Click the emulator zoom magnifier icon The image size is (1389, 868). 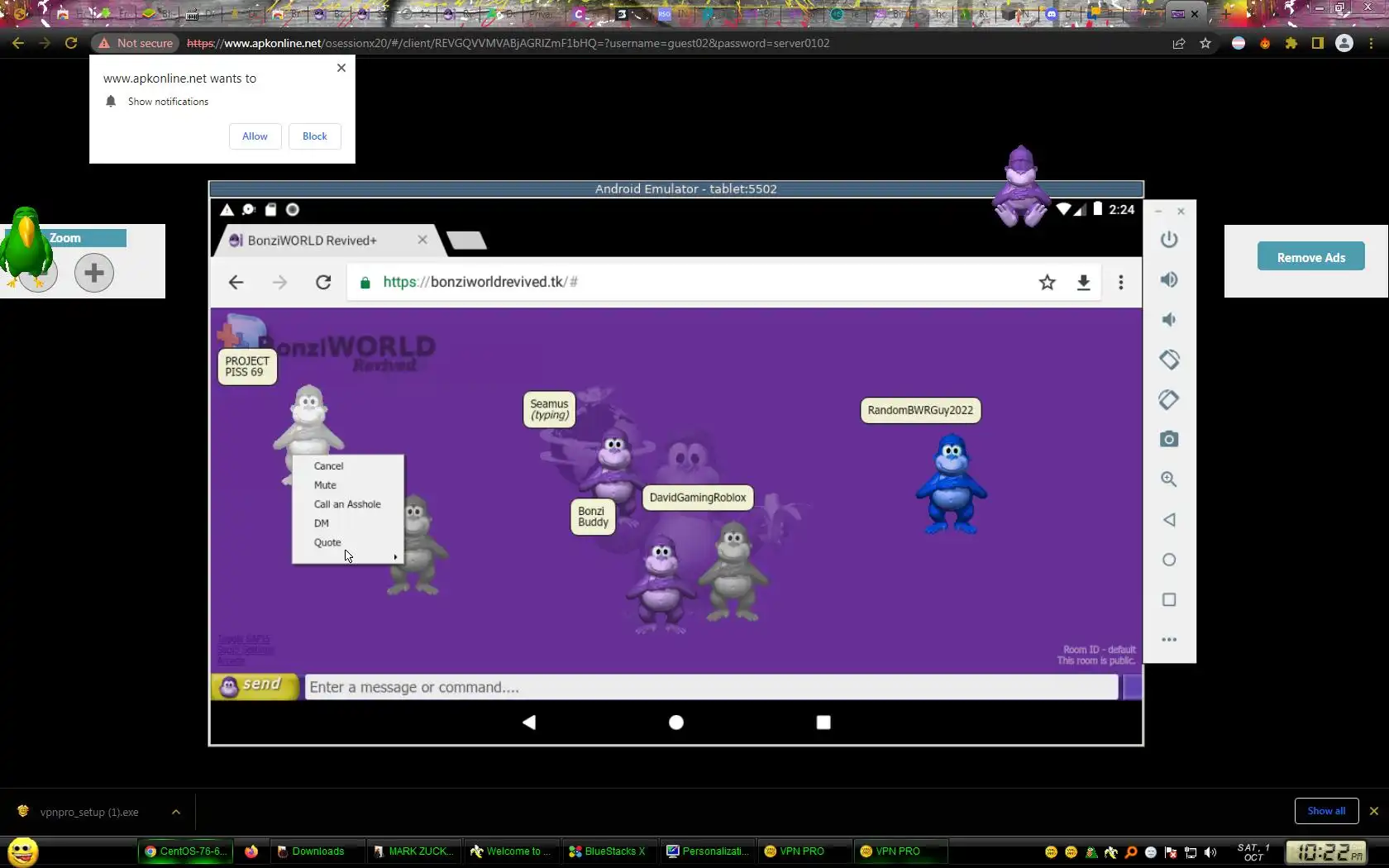pyautogui.click(x=1168, y=479)
